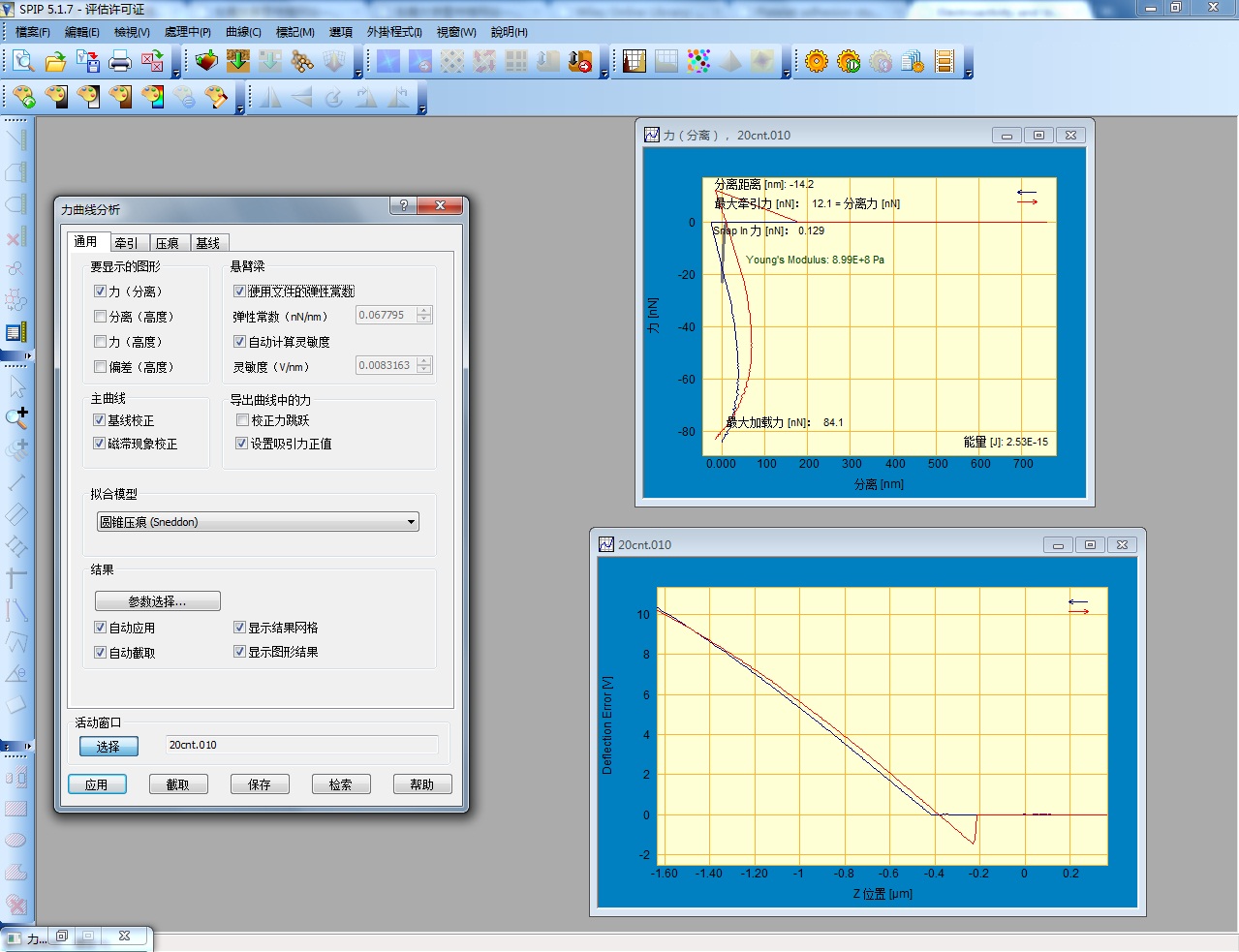
Task: Click the filmstrip icon in toolbar
Action: click(945, 62)
